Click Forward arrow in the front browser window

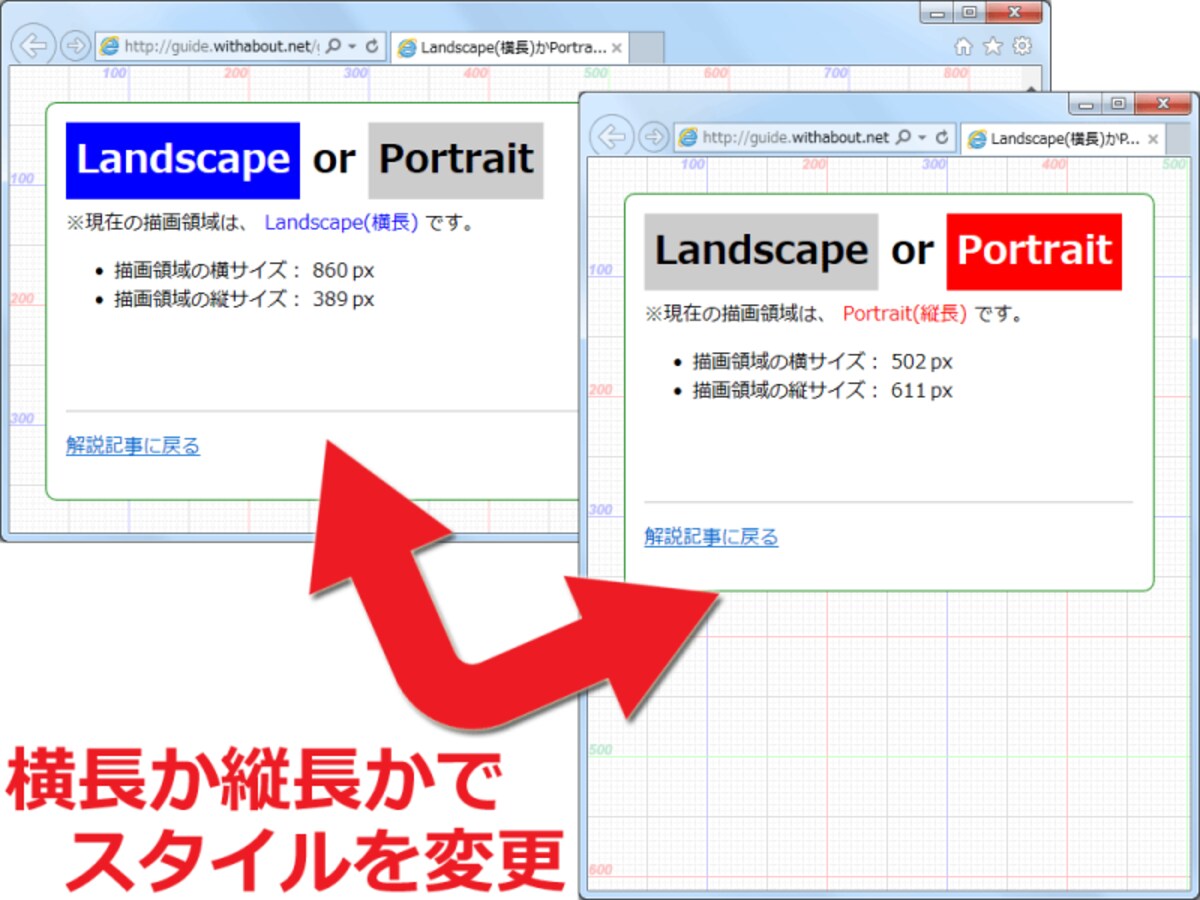coord(653,137)
